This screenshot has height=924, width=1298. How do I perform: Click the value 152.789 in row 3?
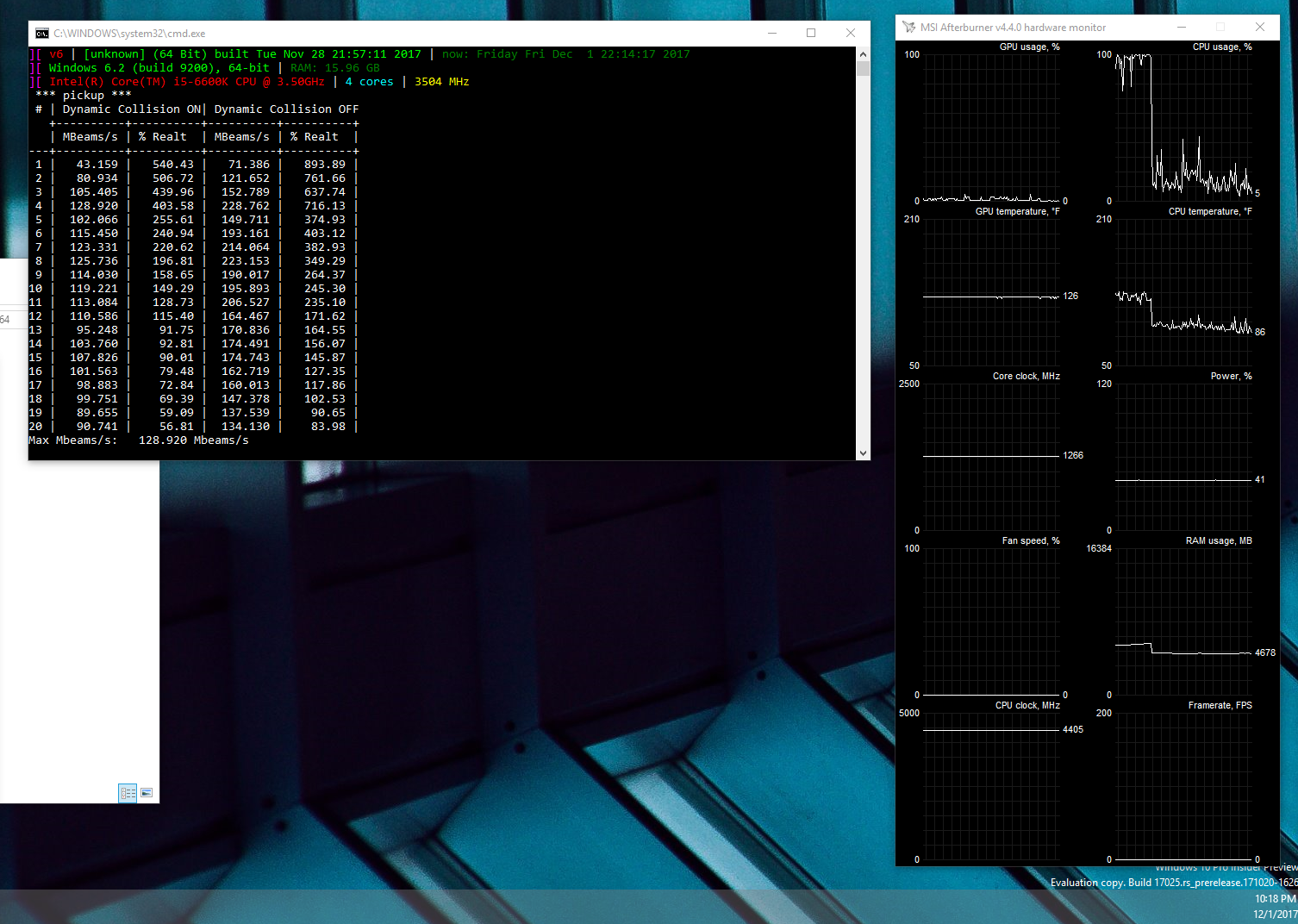(x=246, y=192)
